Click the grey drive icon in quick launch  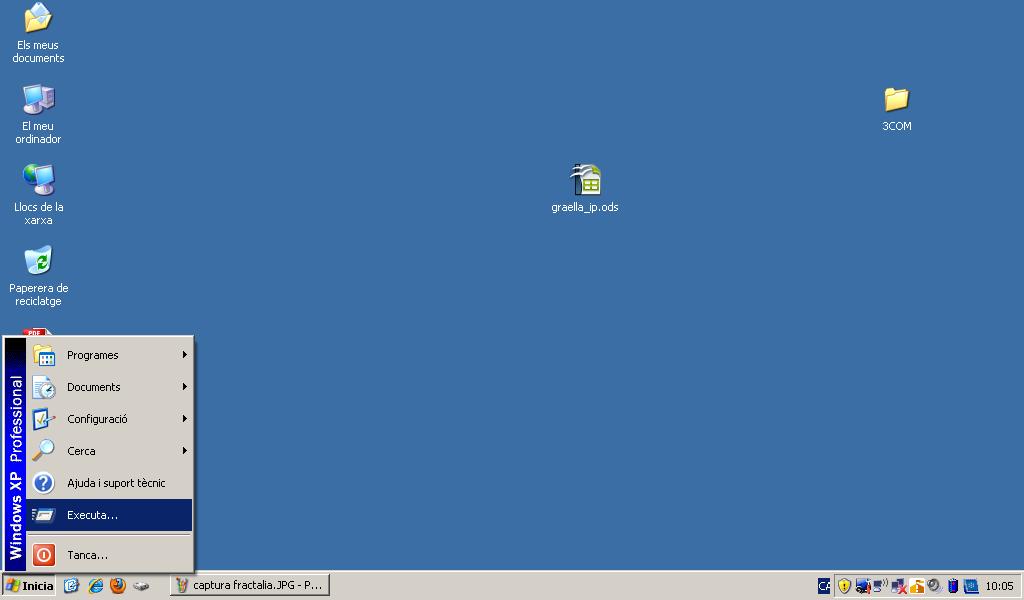[x=140, y=586]
